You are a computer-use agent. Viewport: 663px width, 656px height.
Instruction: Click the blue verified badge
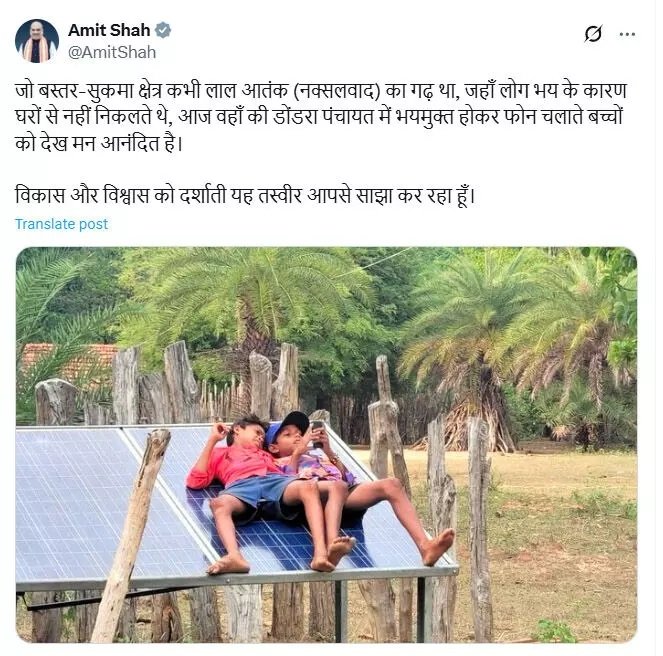point(162,30)
